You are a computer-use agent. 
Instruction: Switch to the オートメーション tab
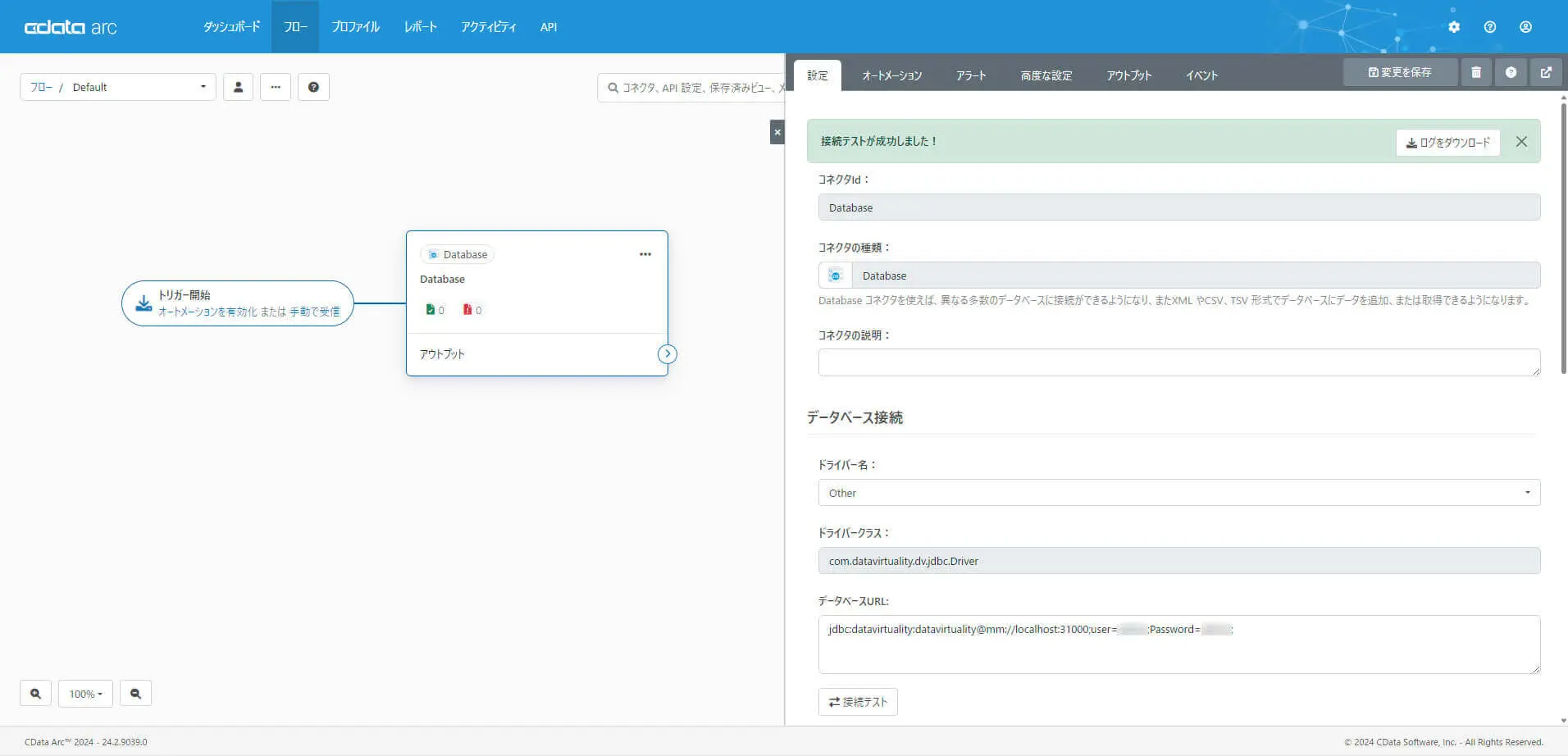point(892,75)
